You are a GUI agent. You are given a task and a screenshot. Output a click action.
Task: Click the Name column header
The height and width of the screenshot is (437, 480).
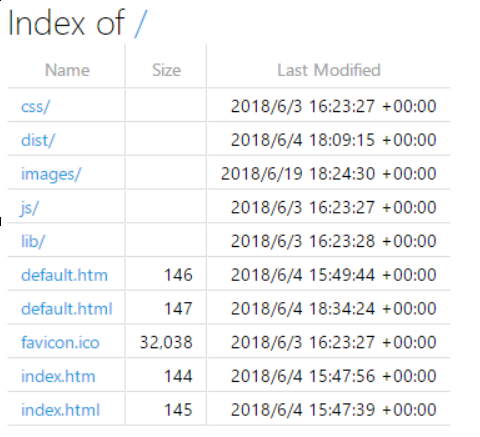tap(67, 70)
